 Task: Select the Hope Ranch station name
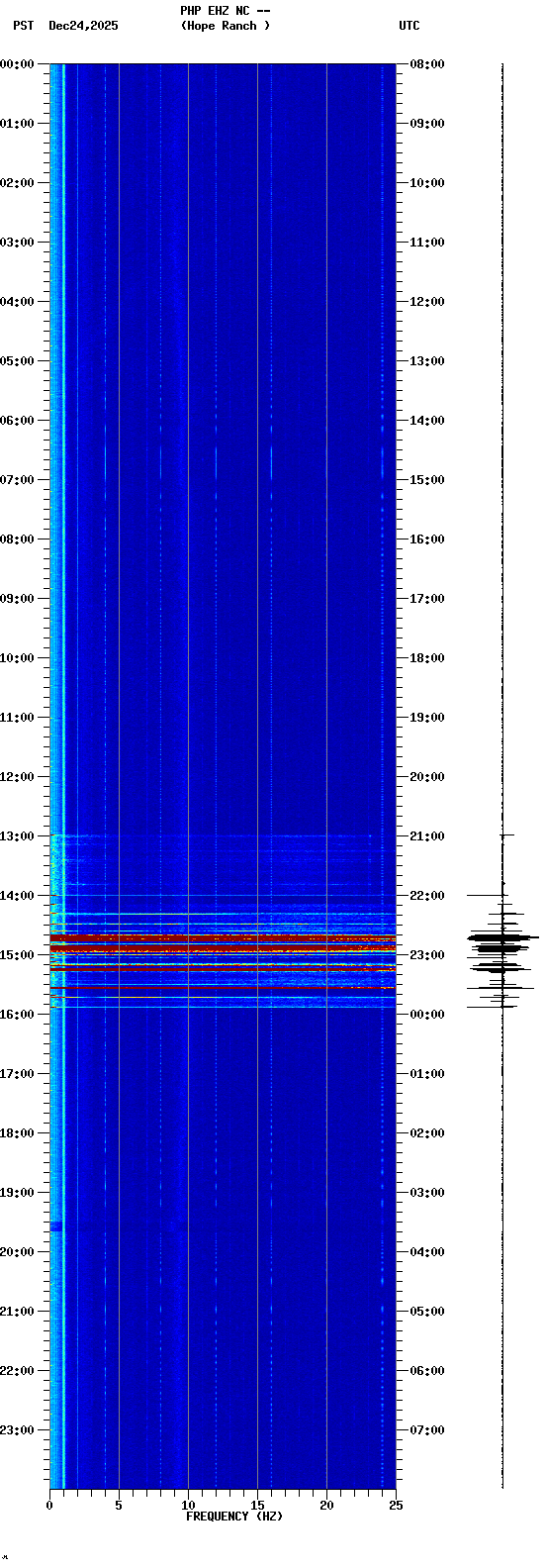226,26
